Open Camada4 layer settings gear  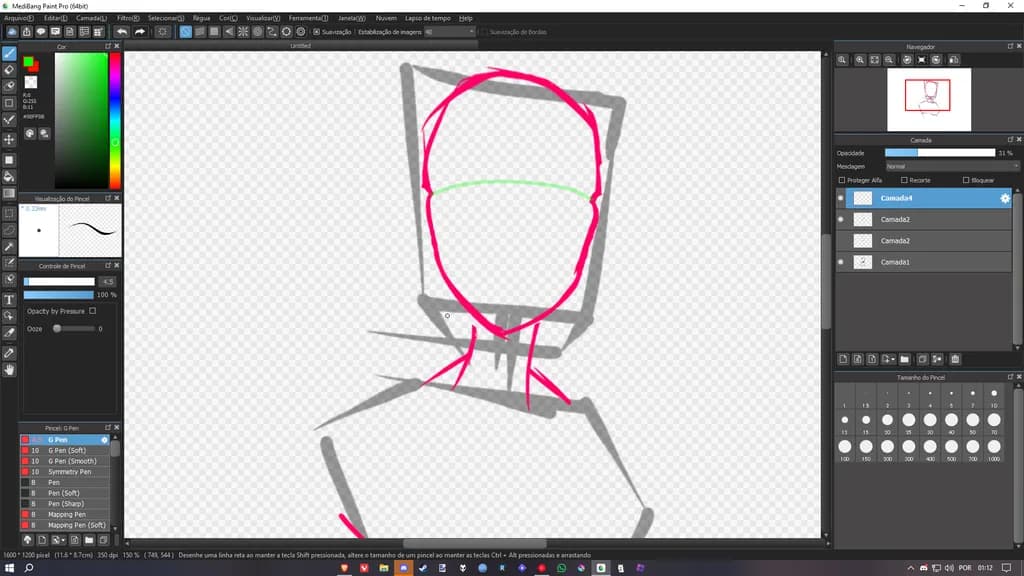[1005, 199]
